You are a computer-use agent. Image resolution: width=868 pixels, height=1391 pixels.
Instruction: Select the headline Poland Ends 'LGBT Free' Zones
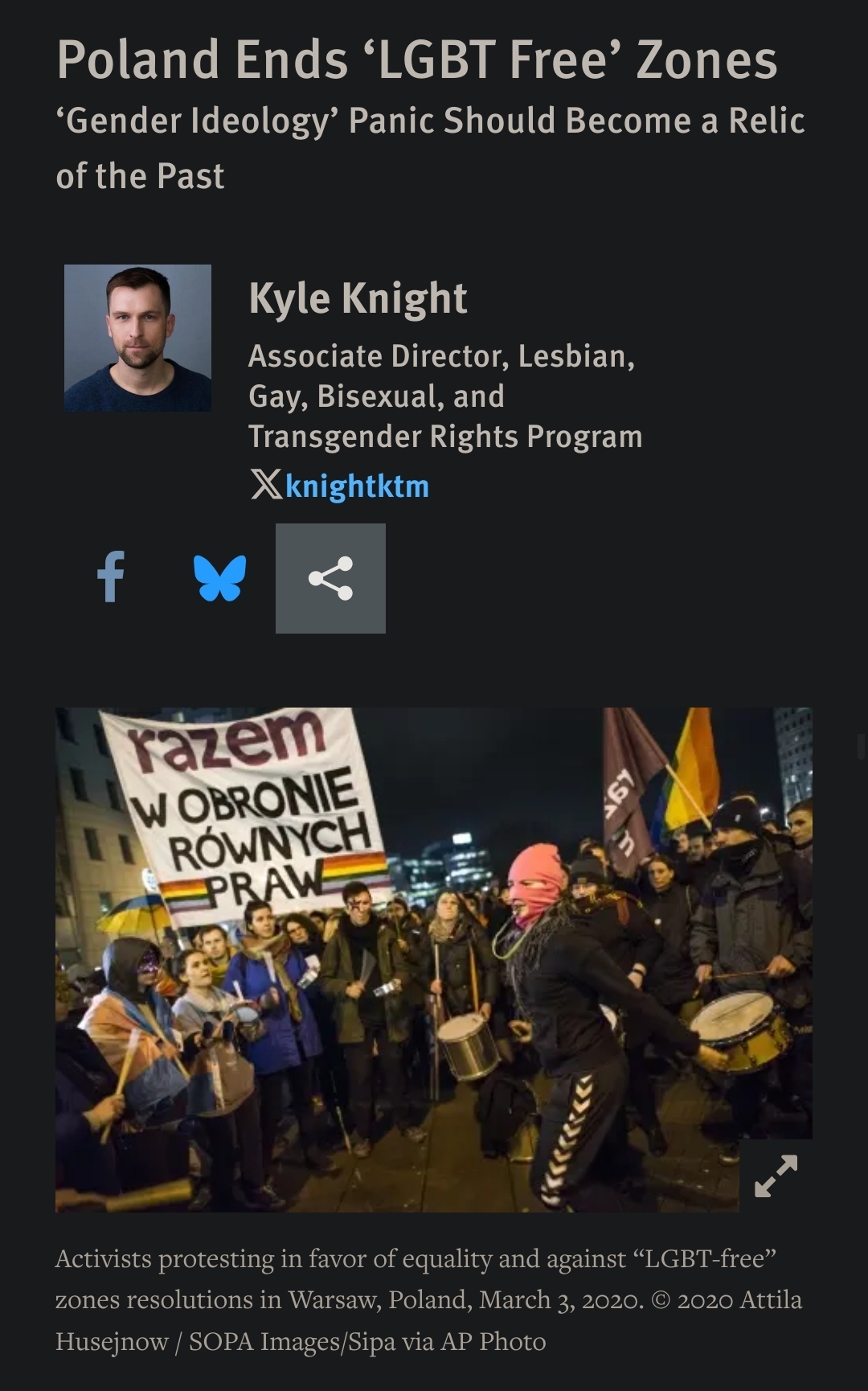[x=417, y=60]
